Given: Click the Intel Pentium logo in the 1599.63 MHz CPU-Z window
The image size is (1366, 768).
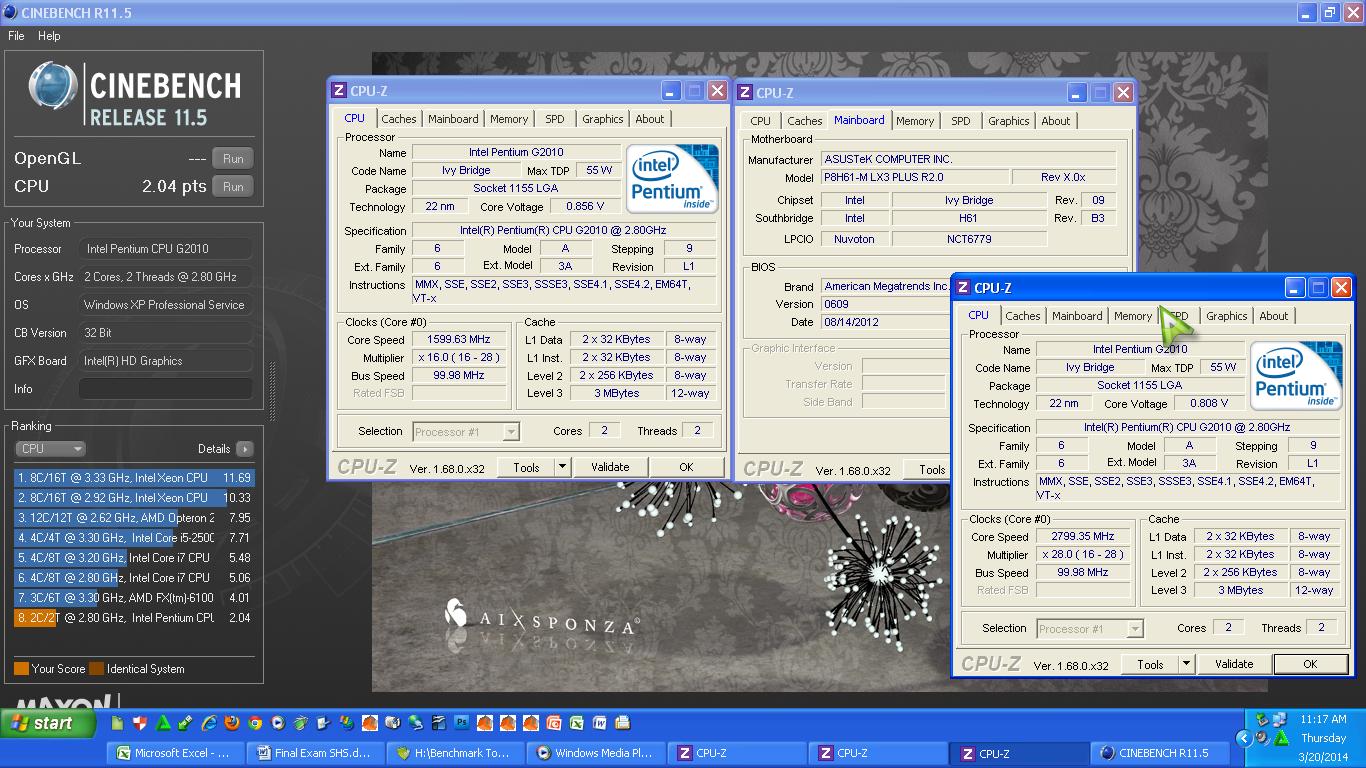Looking at the screenshot, I should (672, 178).
